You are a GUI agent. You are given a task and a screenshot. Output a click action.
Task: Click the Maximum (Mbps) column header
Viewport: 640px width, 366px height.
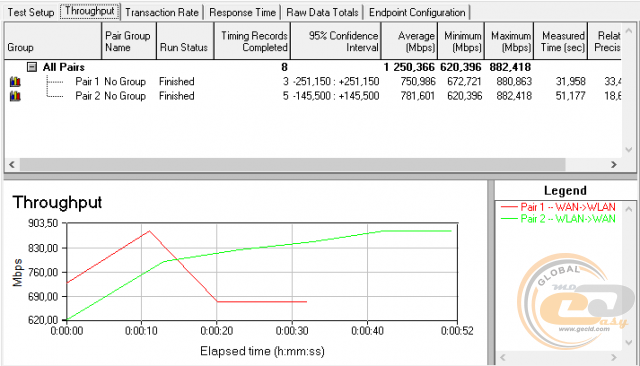click(510, 41)
